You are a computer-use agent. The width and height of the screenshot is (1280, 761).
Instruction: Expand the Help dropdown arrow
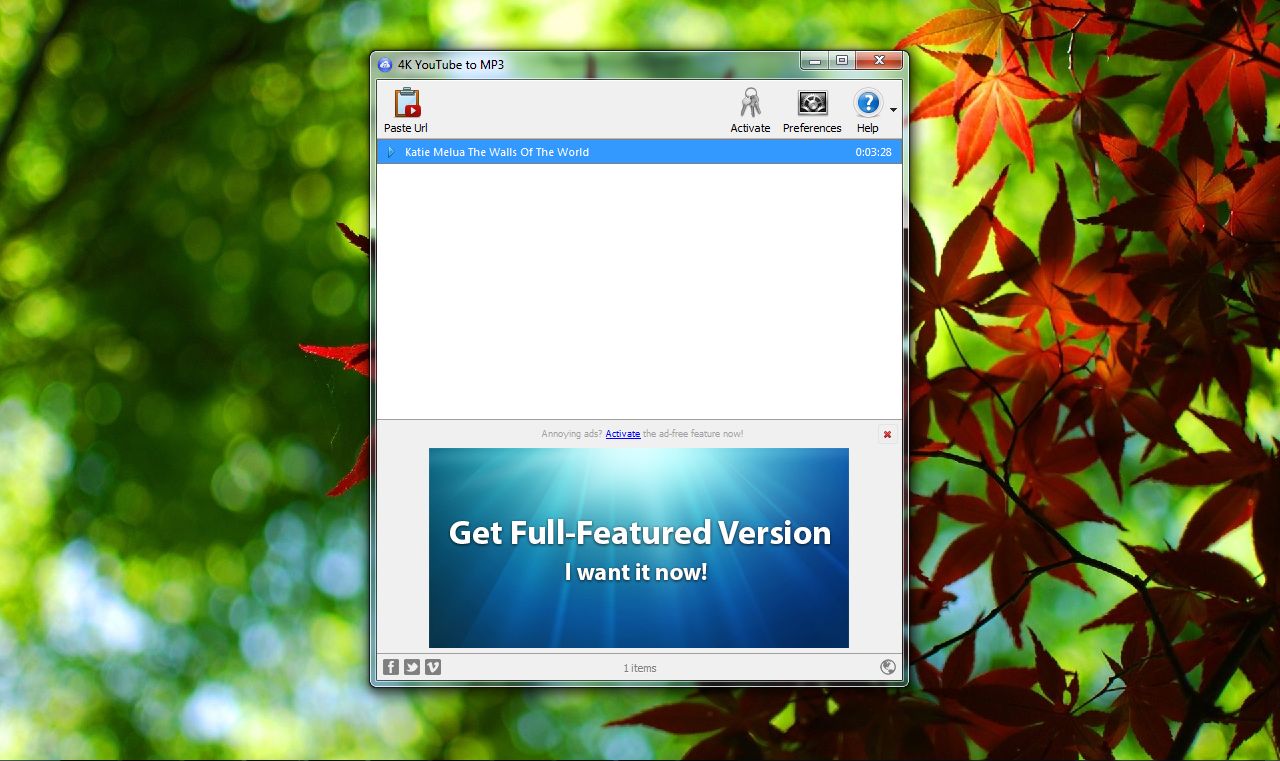[x=893, y=110]
